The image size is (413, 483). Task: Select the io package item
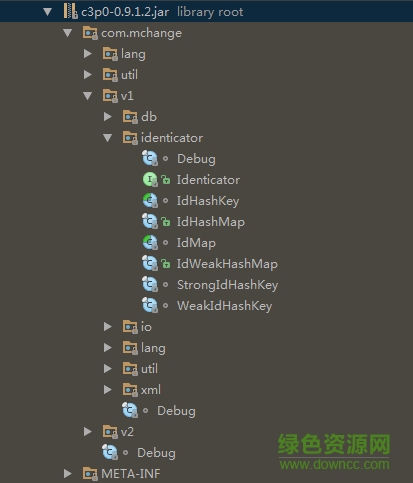click(146, 327)
